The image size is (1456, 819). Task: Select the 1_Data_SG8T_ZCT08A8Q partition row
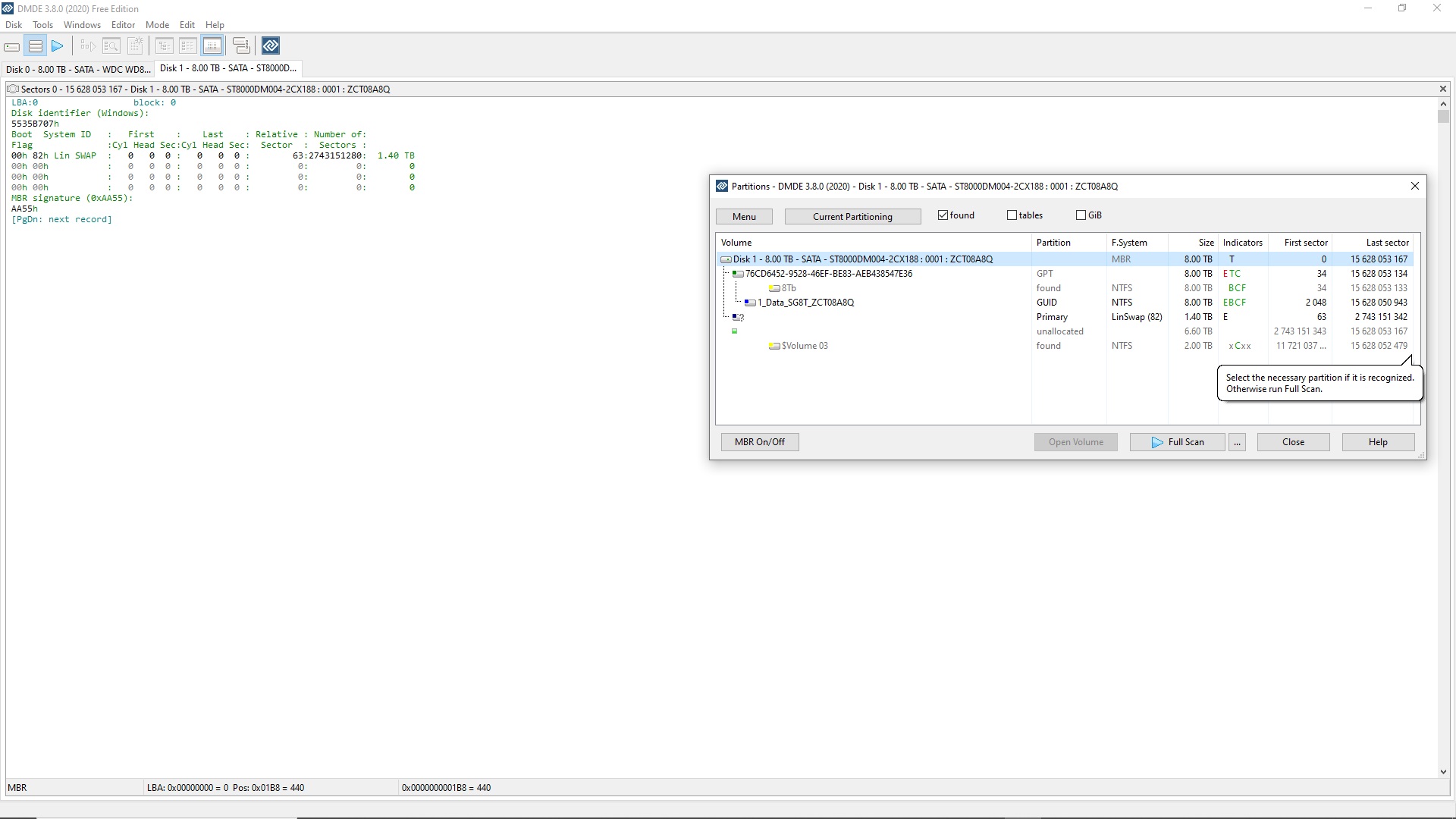1065,303
